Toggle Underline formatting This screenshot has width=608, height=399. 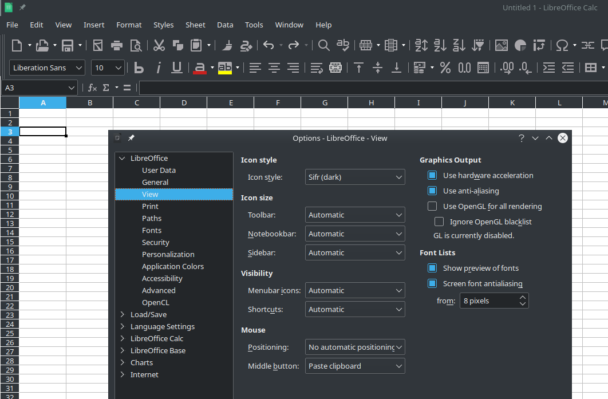[177, 68]
